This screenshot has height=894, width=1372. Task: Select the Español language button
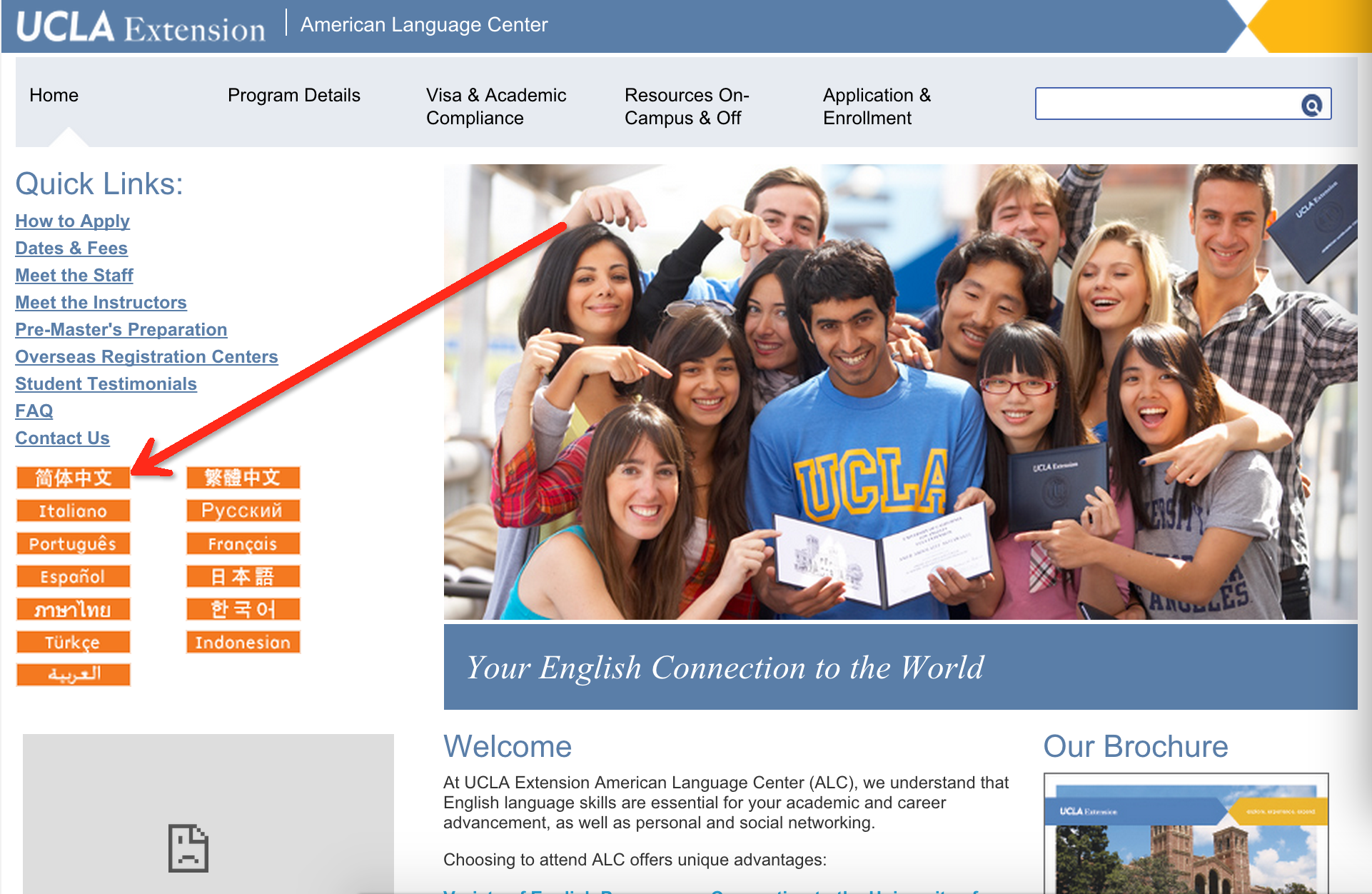click(74, 576)
